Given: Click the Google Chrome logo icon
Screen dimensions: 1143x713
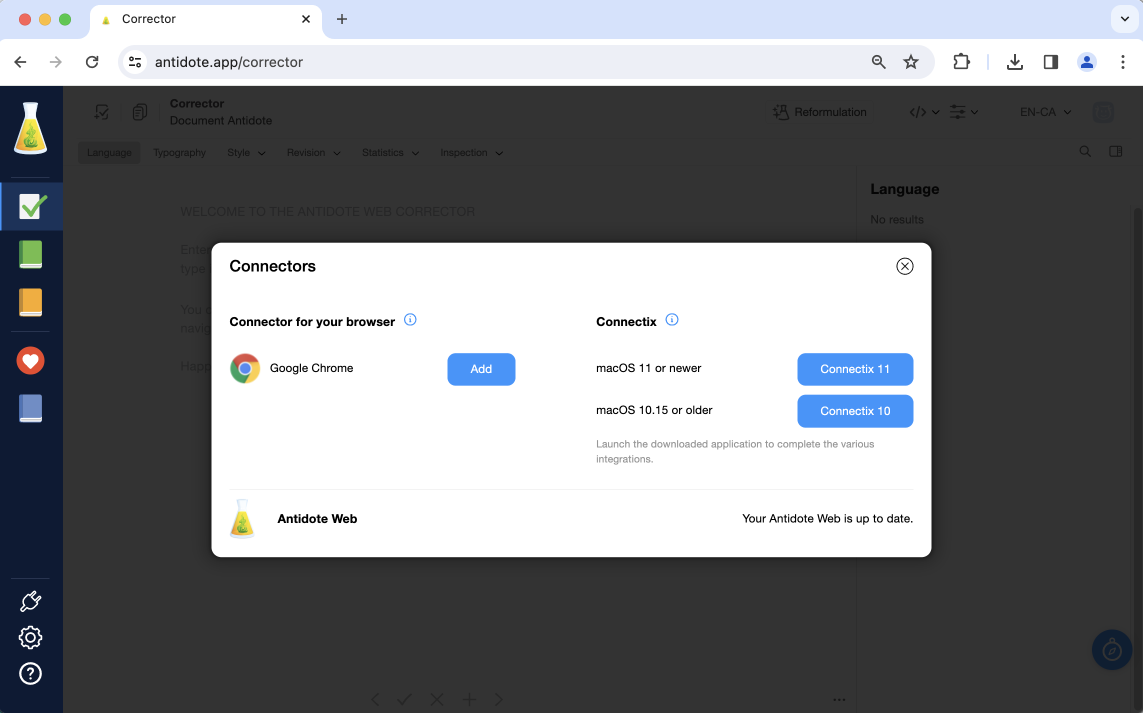Looking at the screenshot, I should pos(245,369).
